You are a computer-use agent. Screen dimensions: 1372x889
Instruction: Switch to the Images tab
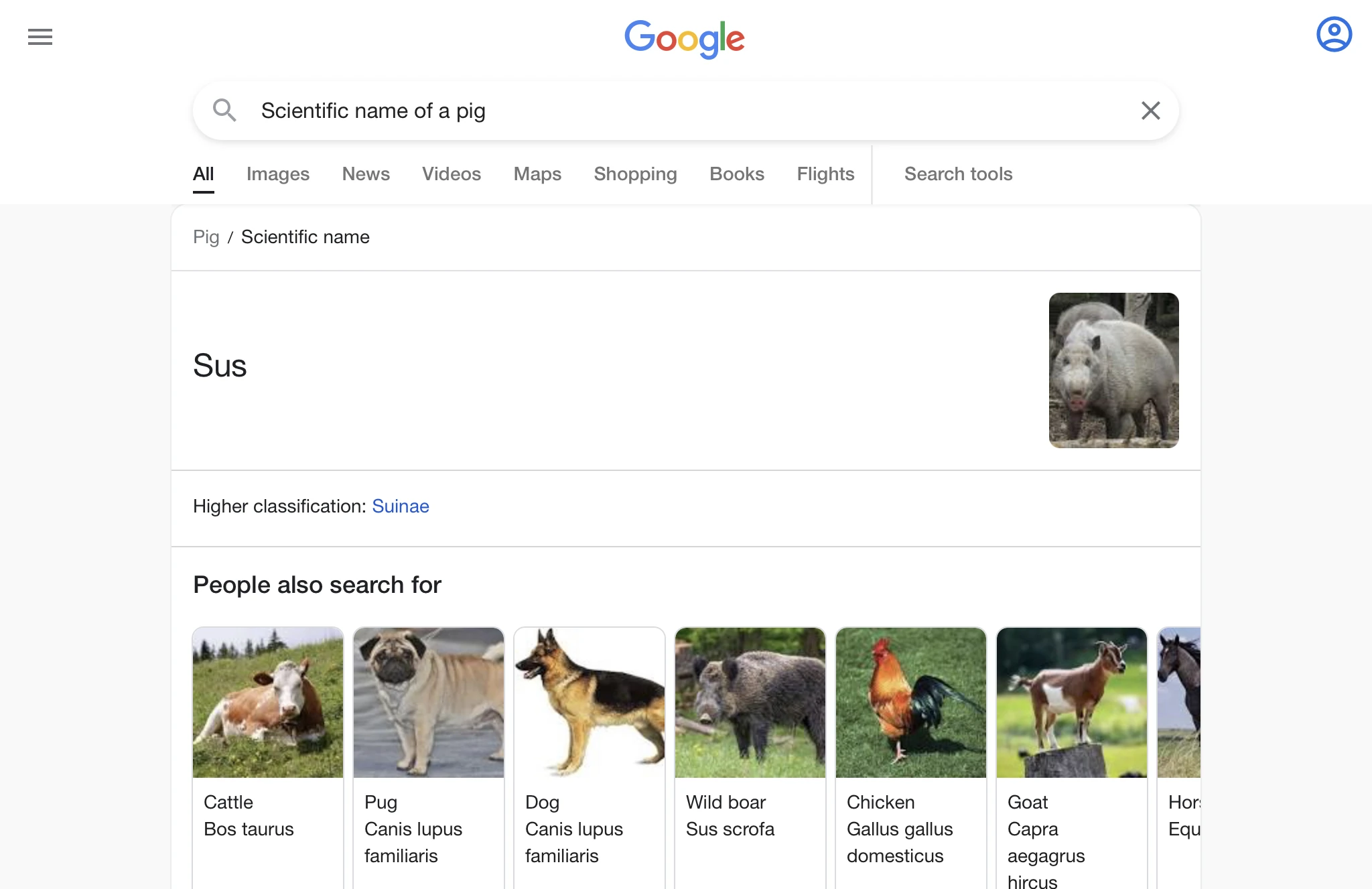[278, 174]
